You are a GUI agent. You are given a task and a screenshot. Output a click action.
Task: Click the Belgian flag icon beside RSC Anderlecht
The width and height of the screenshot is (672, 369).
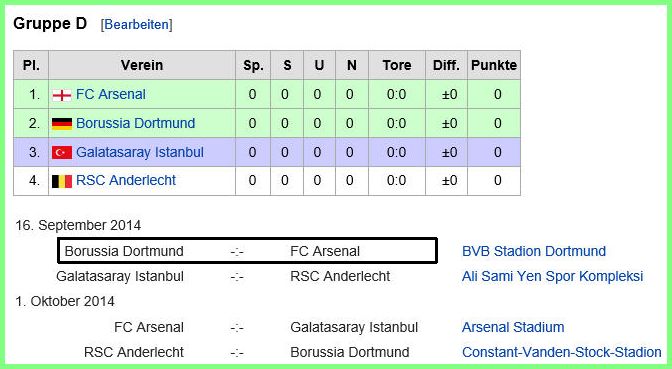click(62, 181)
